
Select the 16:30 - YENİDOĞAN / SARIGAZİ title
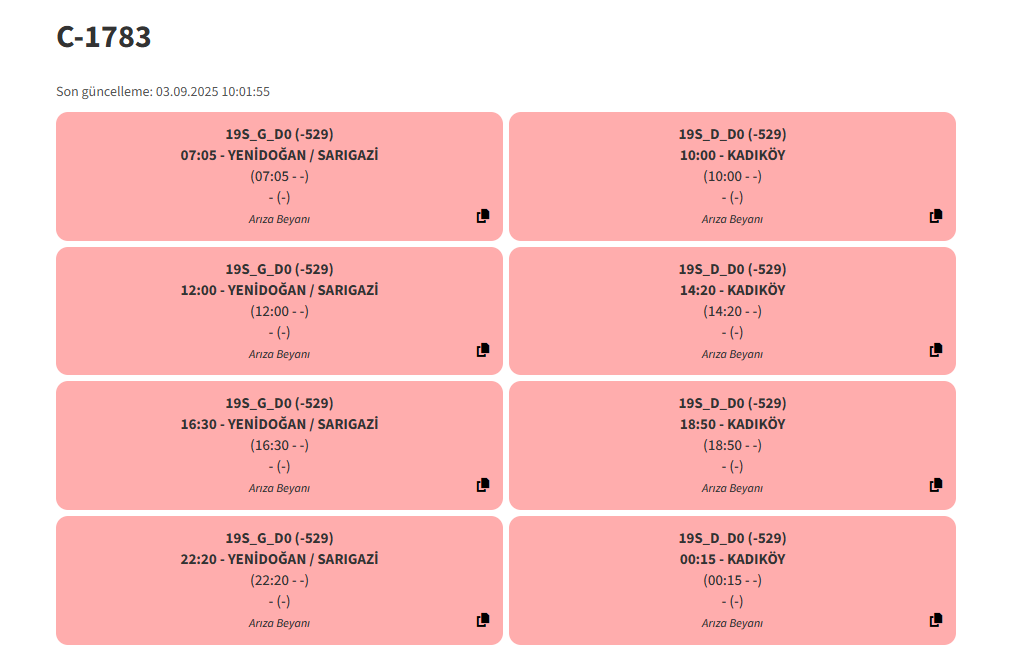click(279, 424)
